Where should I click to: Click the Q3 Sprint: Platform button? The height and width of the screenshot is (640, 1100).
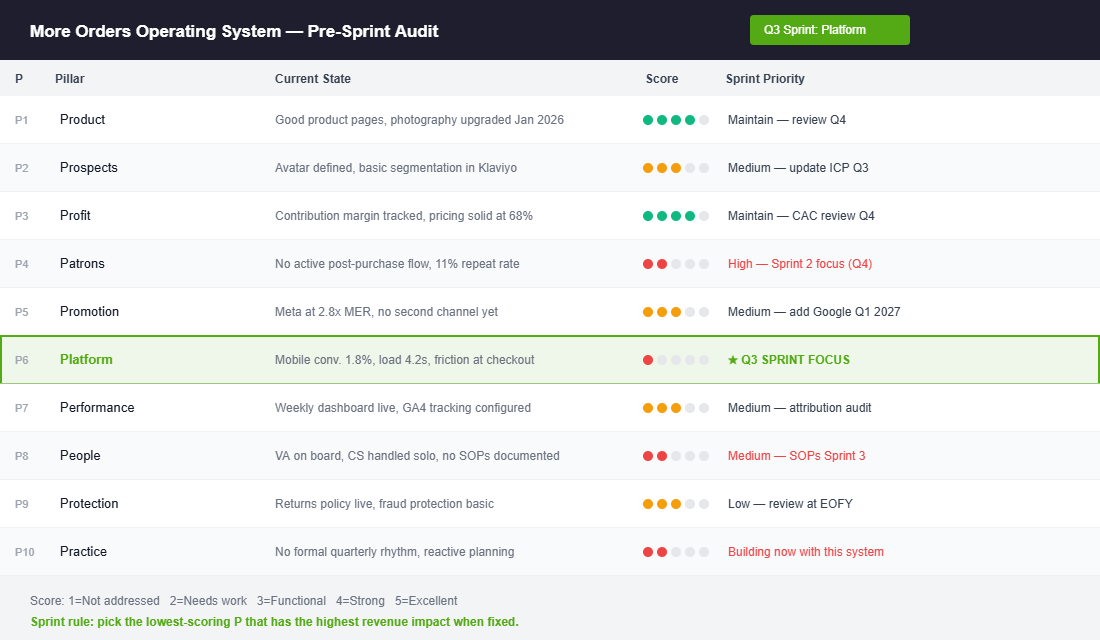tap(829, 30)
